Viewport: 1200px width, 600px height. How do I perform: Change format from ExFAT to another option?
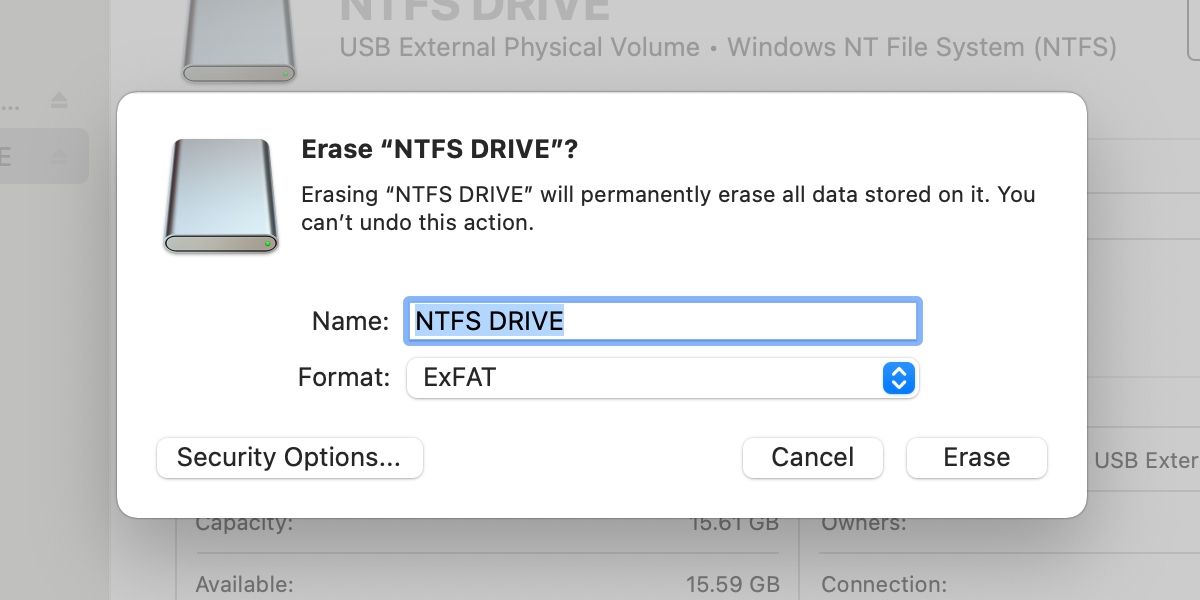[x=663, y=378]
